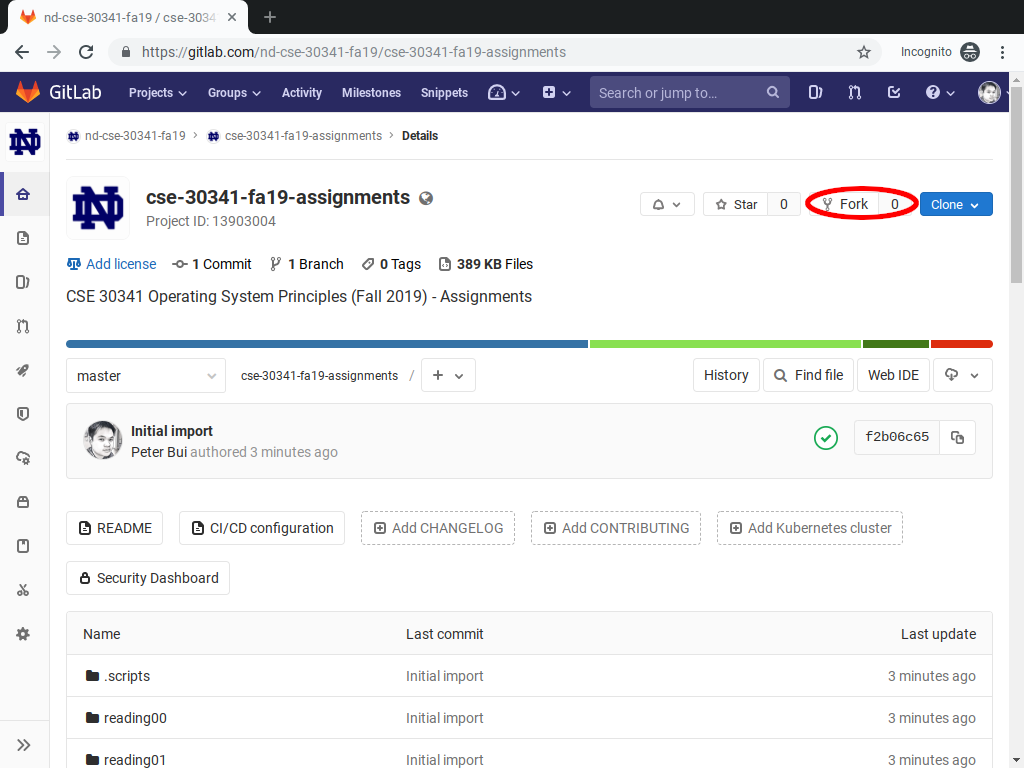This screenshot has height=768, width=1024.
Task: Open the Issues sidebar icon
Action: pos(23,282)
